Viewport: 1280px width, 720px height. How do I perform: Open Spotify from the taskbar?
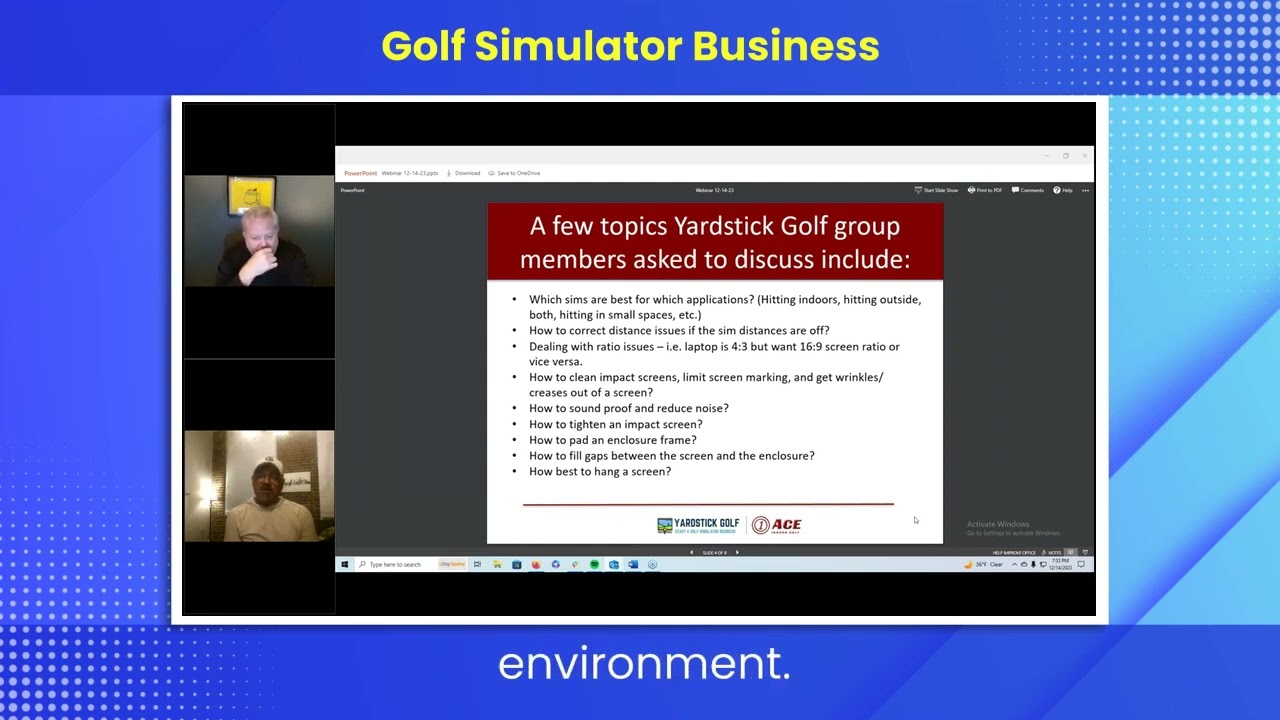[595, 564]
